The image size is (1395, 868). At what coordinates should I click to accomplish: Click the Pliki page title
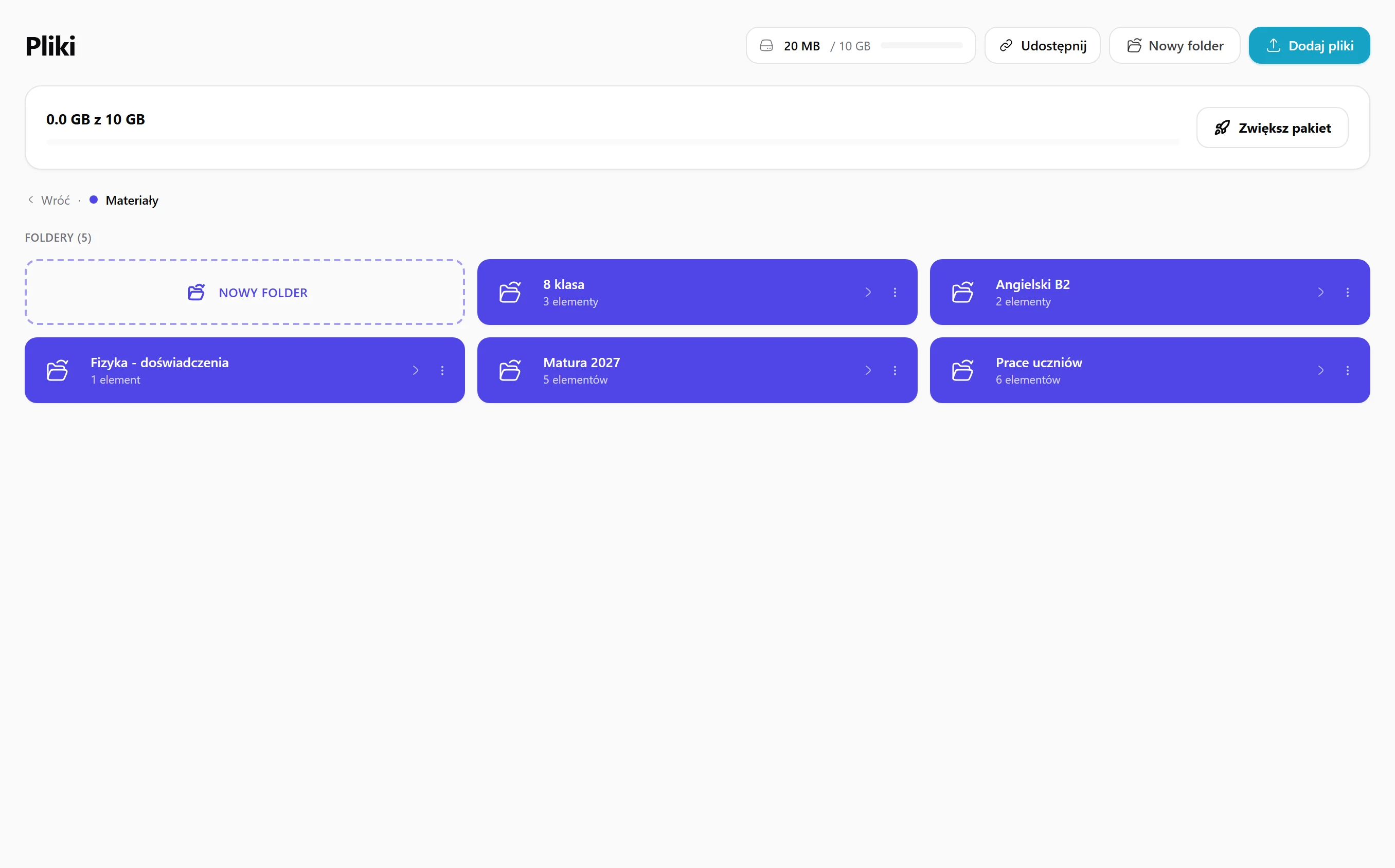point(50,46)
